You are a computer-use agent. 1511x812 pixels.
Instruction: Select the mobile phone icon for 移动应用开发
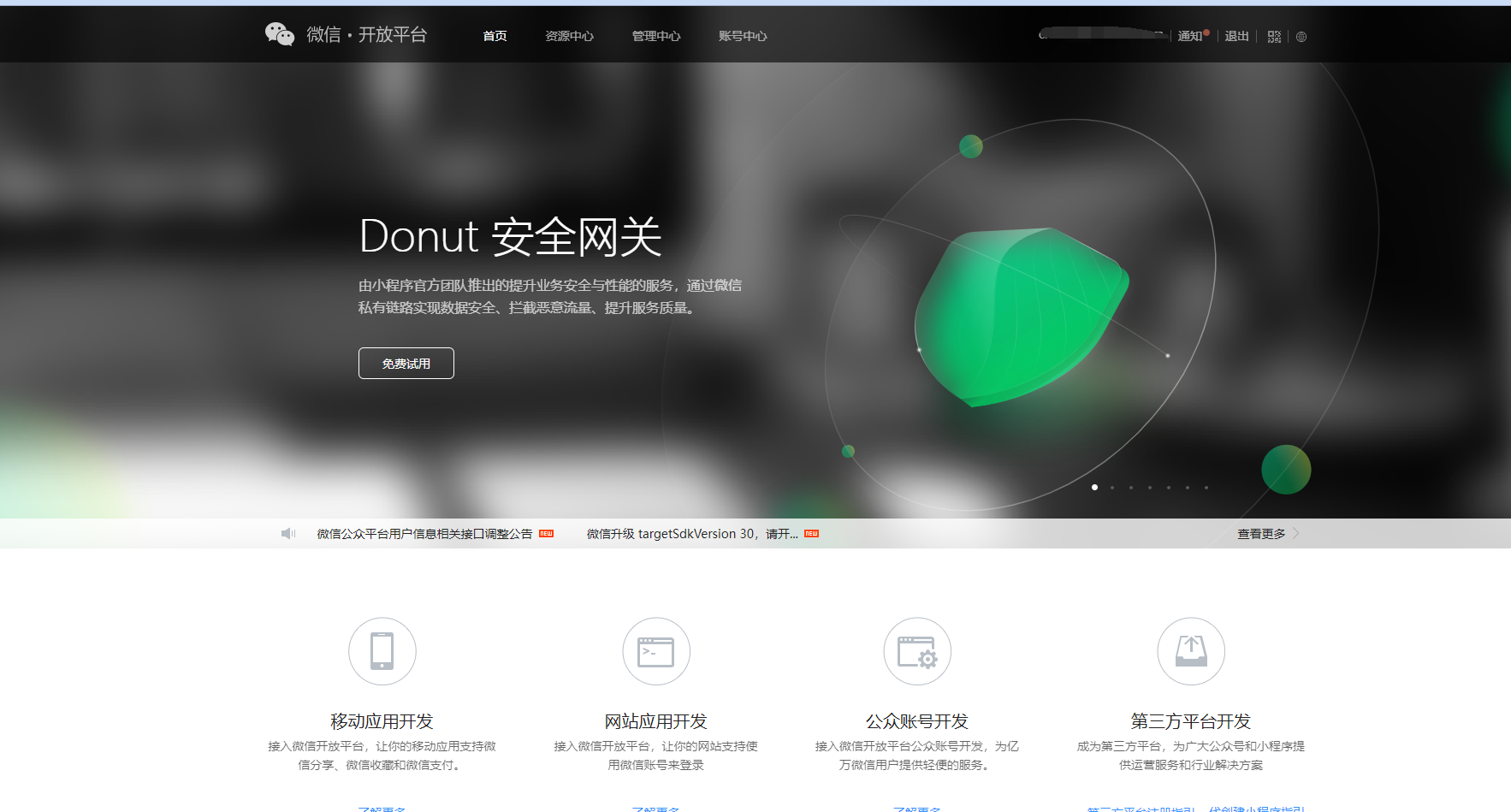pyautogui.click(x=382, y=651)
